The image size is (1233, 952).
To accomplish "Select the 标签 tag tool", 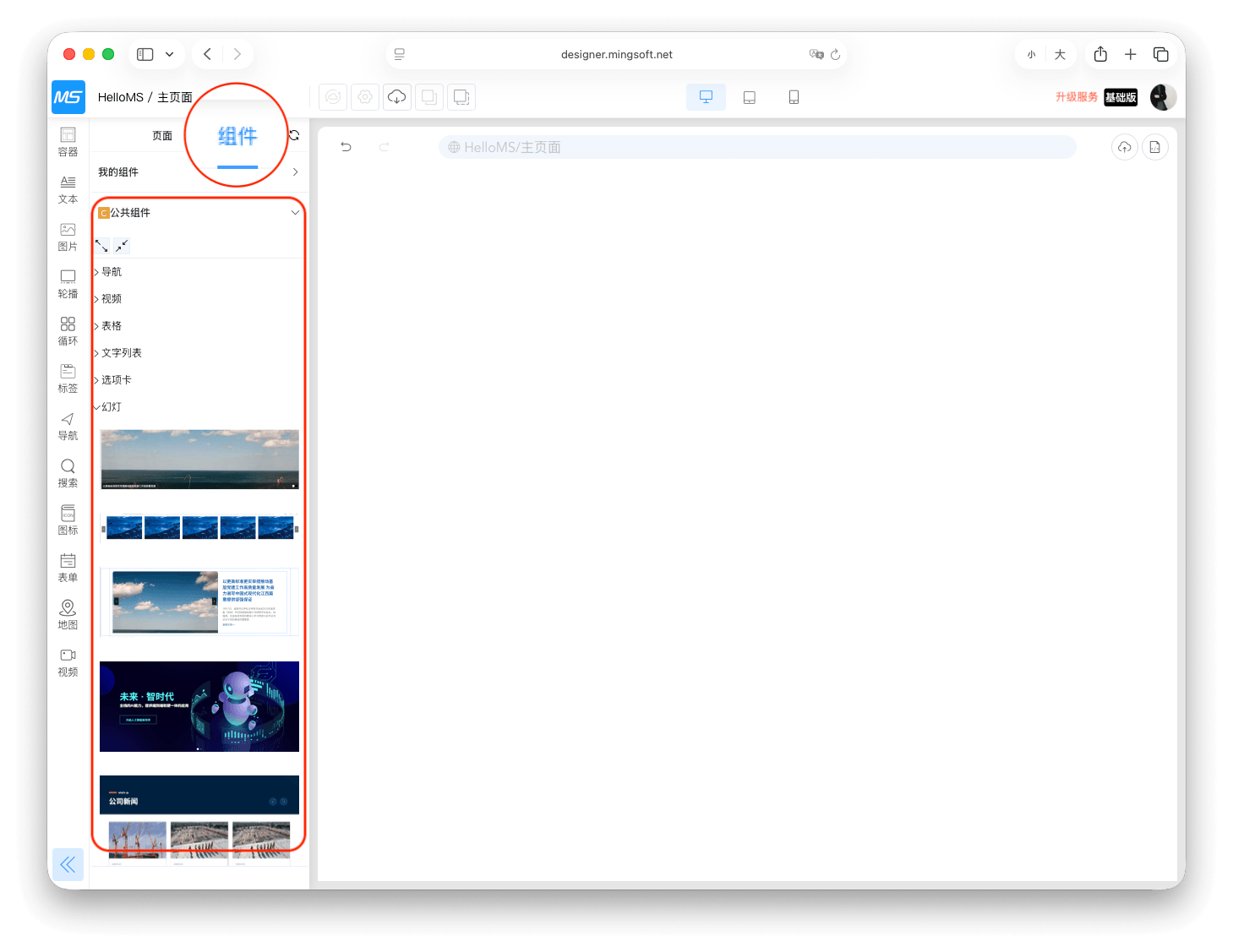I will (x=68, y=378).
